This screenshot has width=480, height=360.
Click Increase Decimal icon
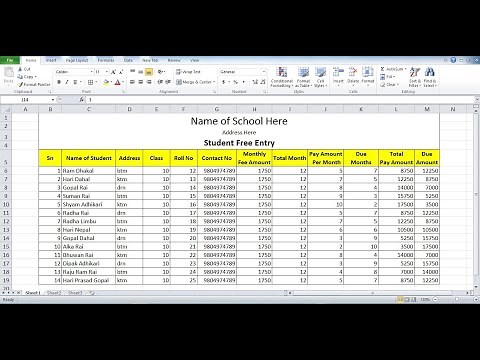click(255, 82)
